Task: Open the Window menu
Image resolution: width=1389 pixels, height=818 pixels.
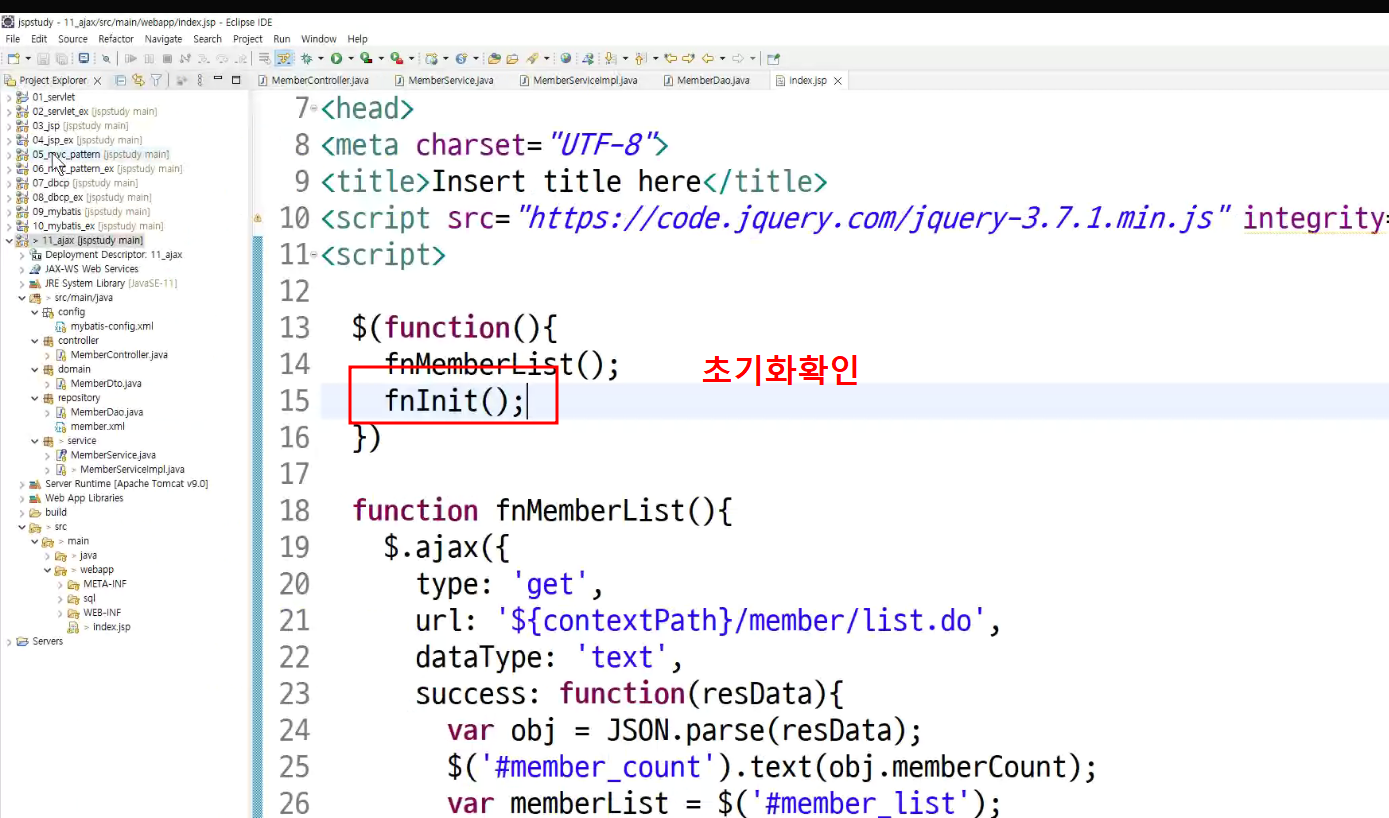Action: (319, 39)
